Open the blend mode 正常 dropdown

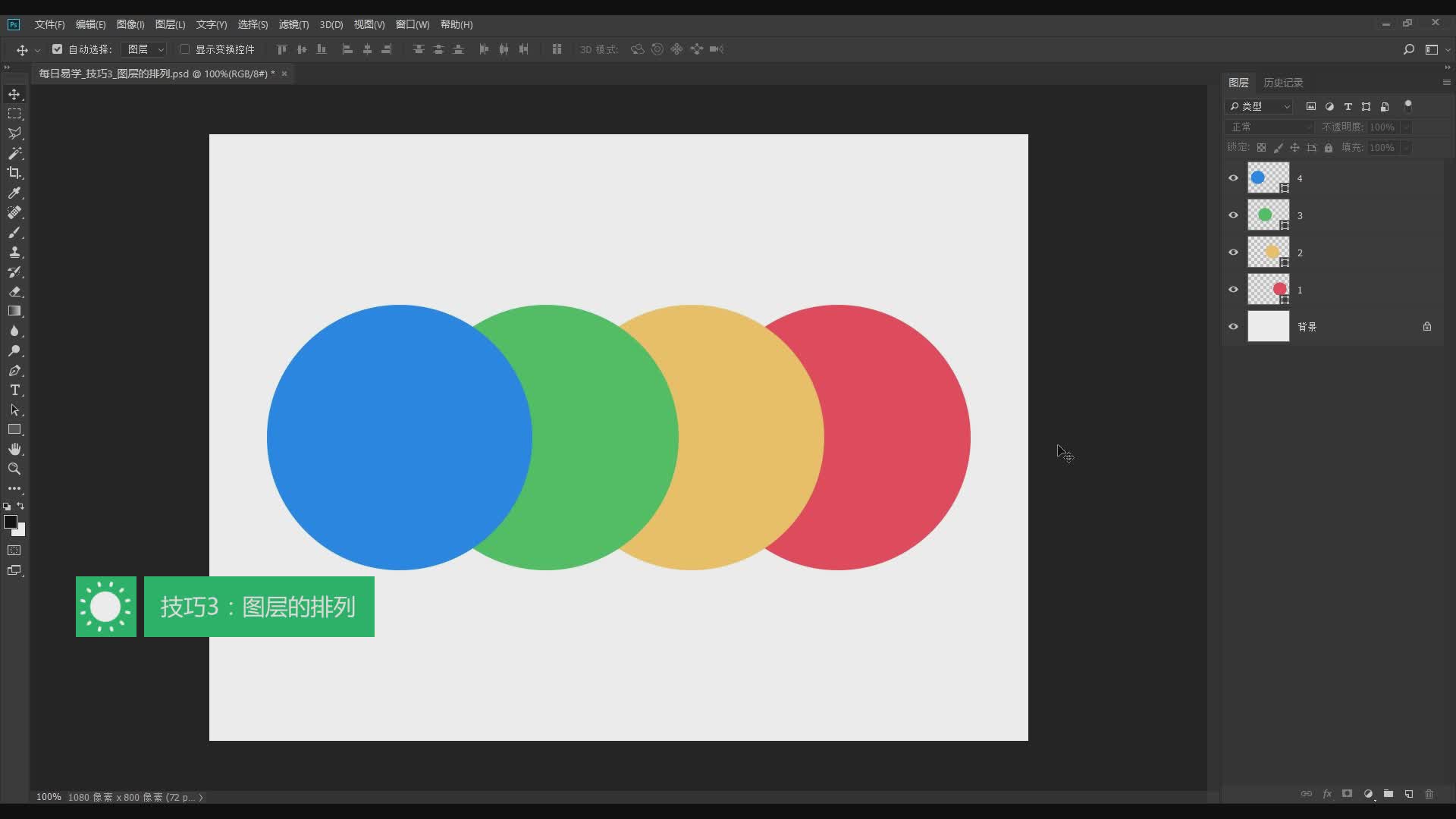point(1269,127)
